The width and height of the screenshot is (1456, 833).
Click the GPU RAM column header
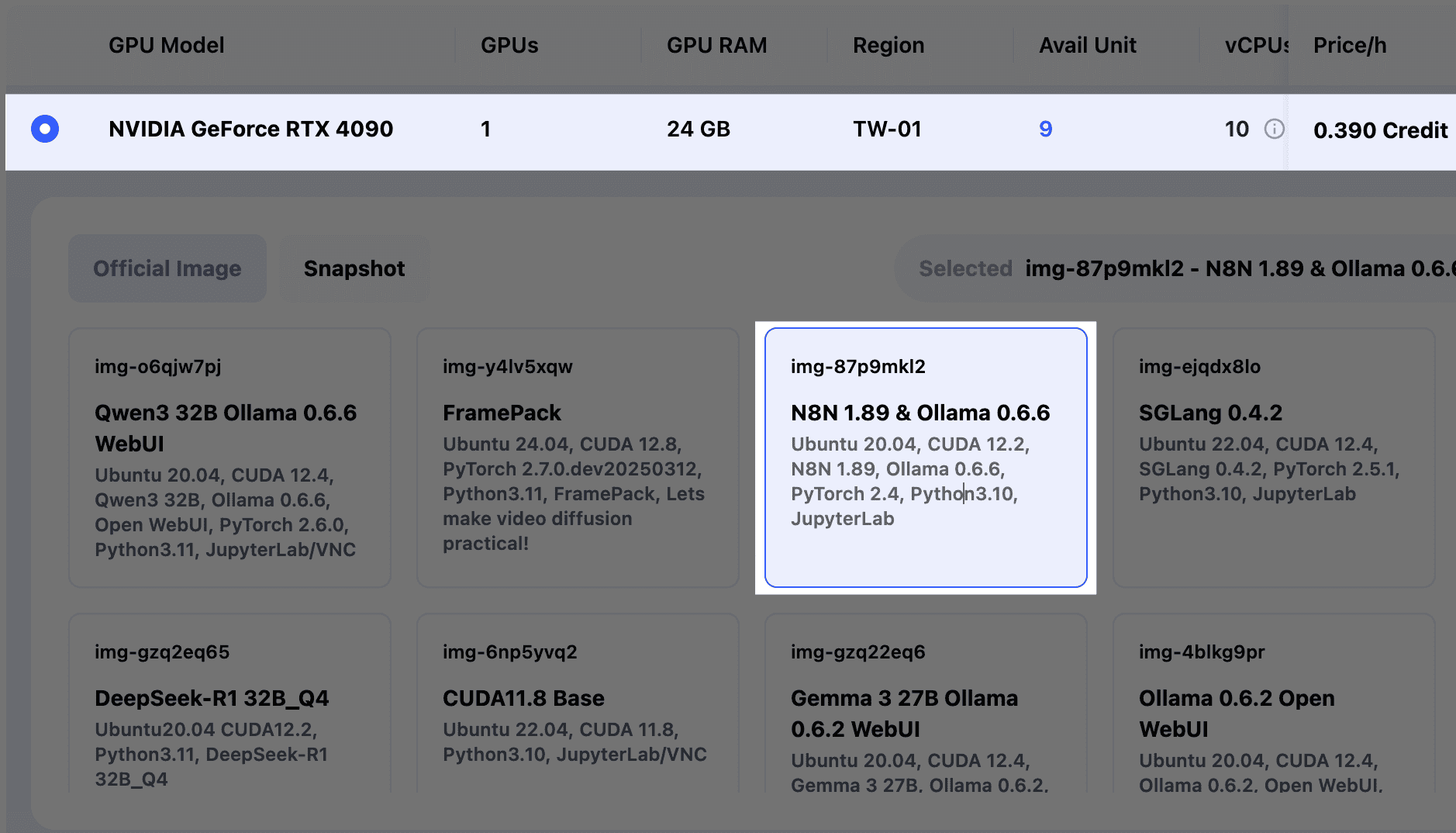(x=716, y=45)
